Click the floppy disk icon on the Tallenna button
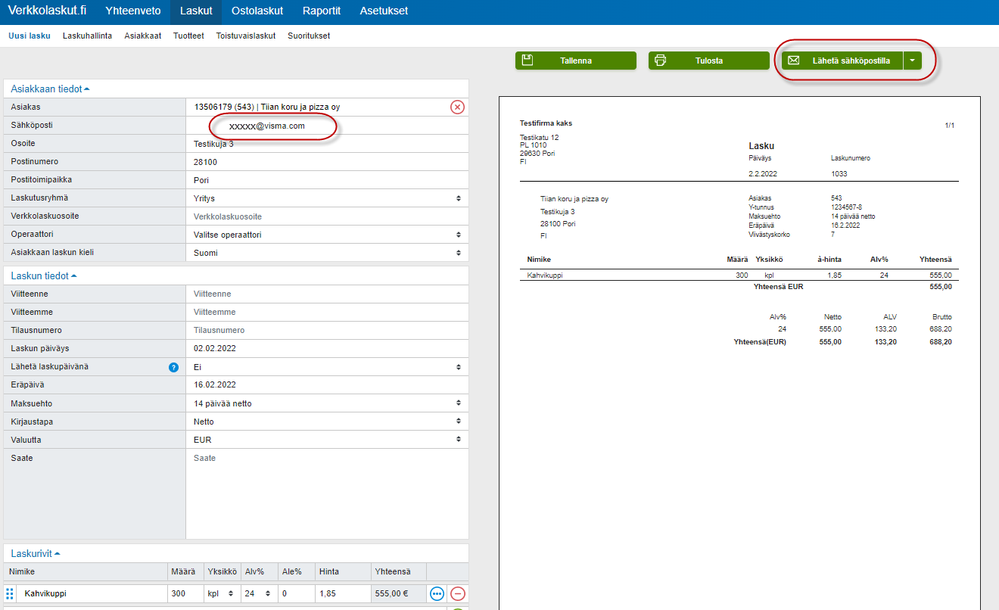This screenshot has height=610, width=999. click(527, 60)
